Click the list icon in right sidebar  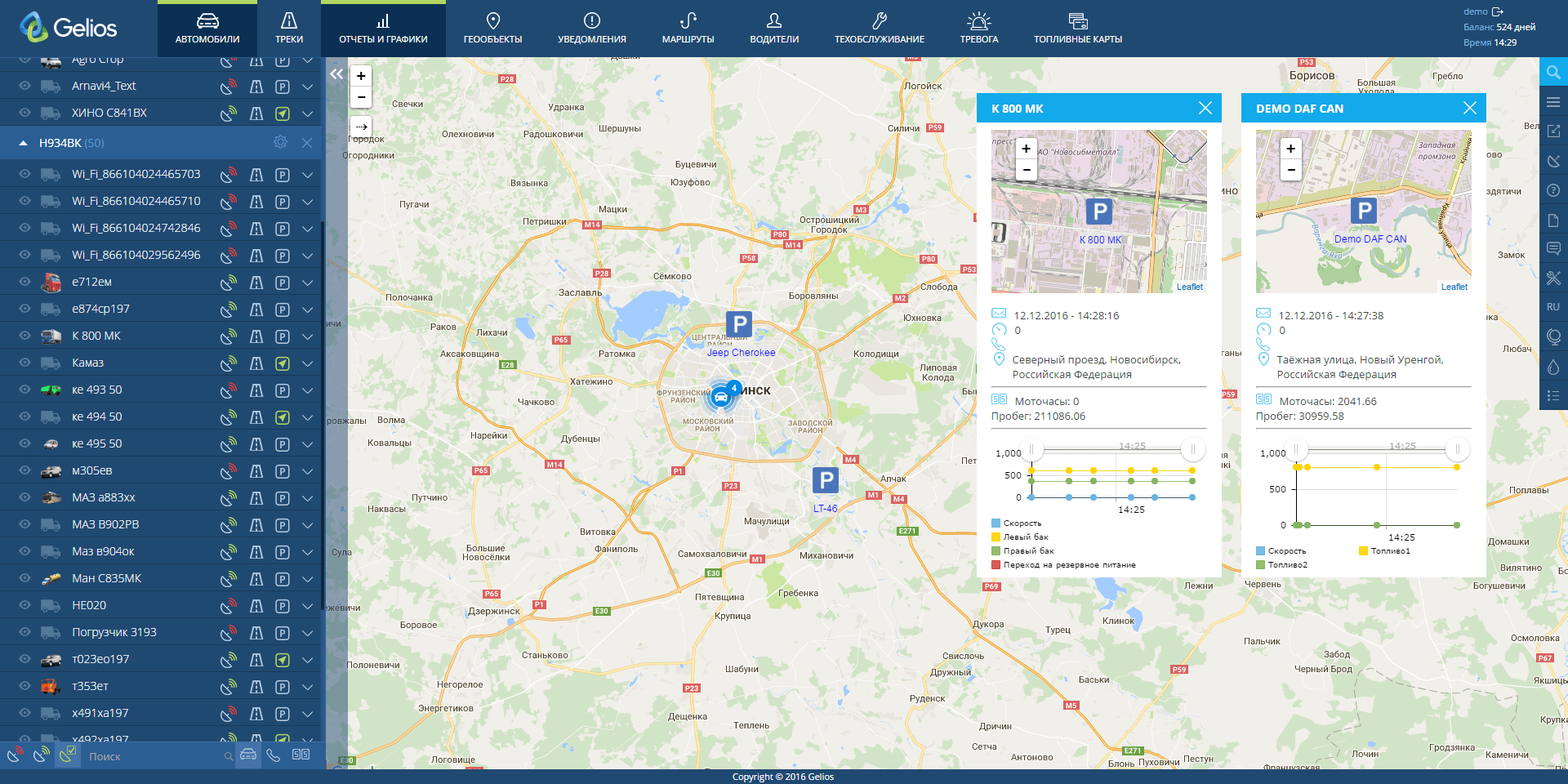tap(1553, 395)
